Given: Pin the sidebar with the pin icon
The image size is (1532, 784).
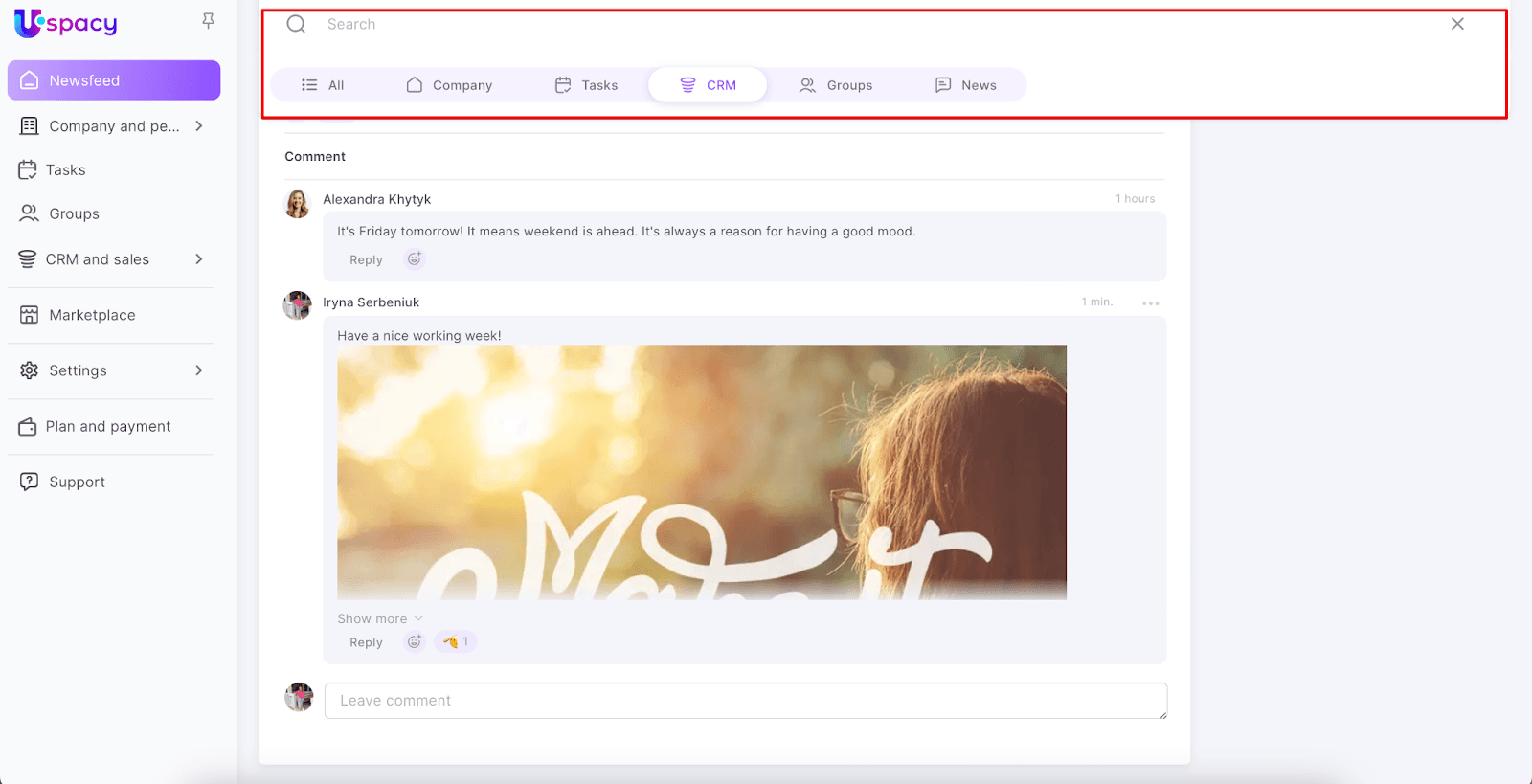Looking at the screenshot, I should pyautogui.click(x=208, y=21).
